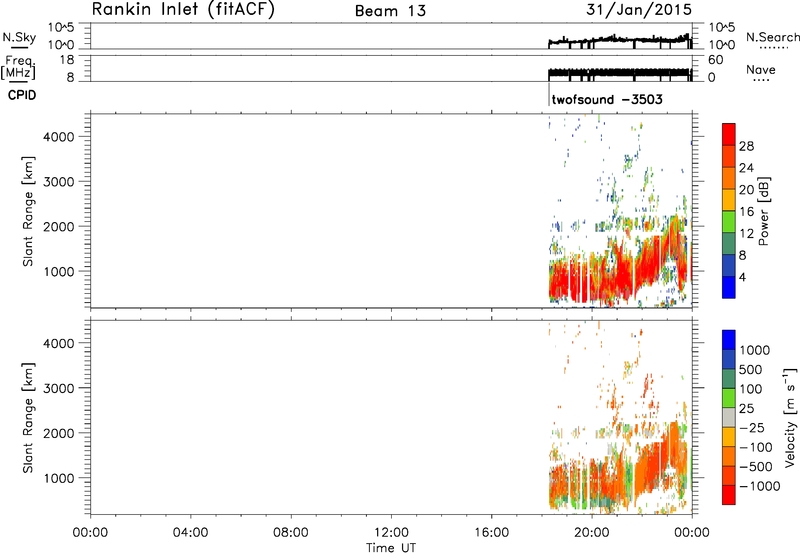Click the '12:00' time axis tick label
Screen dimensions: 800x554
(x=391, y=533)
